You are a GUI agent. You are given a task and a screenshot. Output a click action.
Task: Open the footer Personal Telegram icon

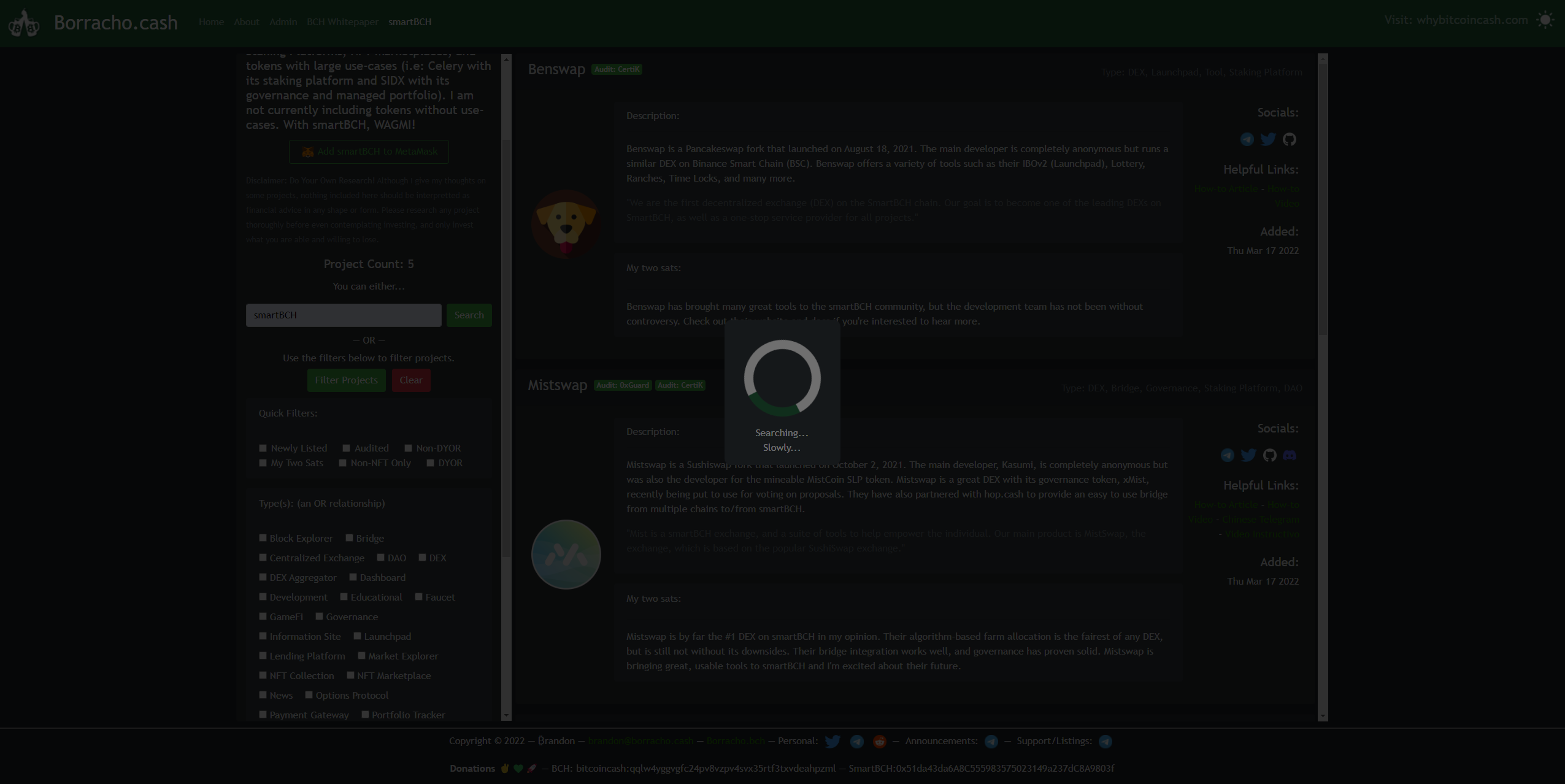[857, 741]
